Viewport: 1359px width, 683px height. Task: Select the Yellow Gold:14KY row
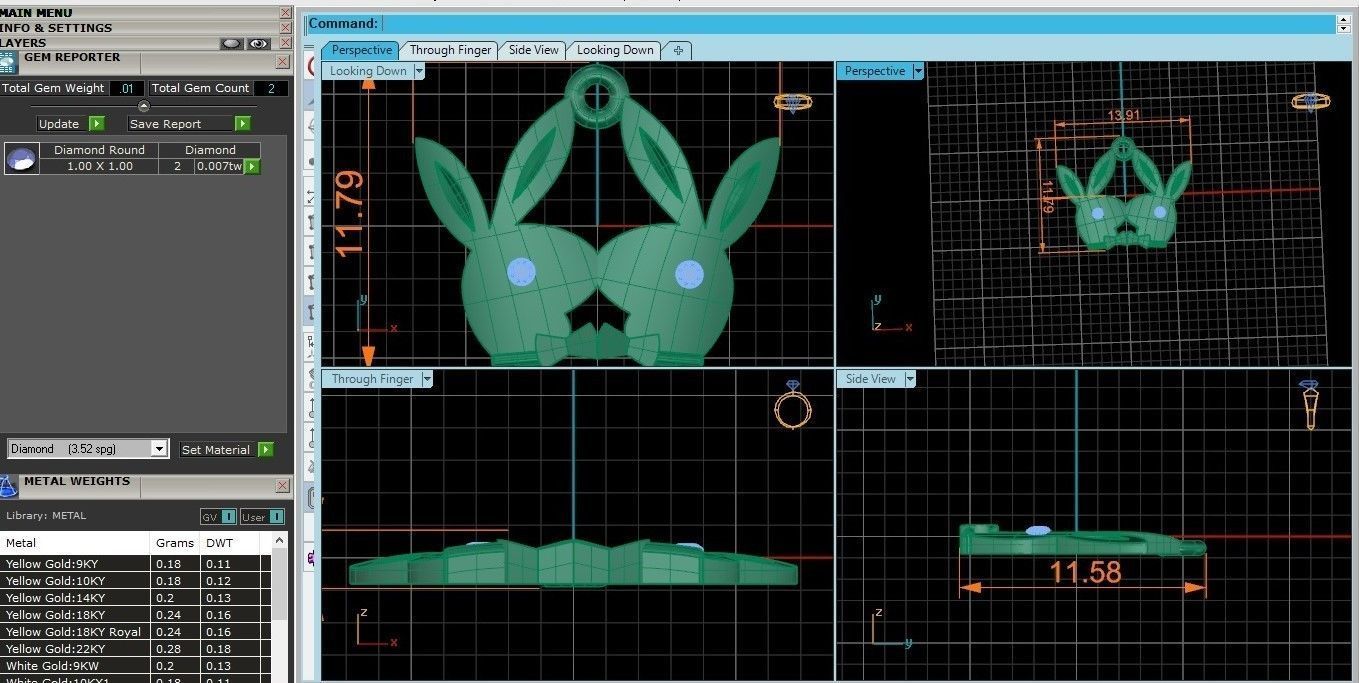tap(135, 598)
